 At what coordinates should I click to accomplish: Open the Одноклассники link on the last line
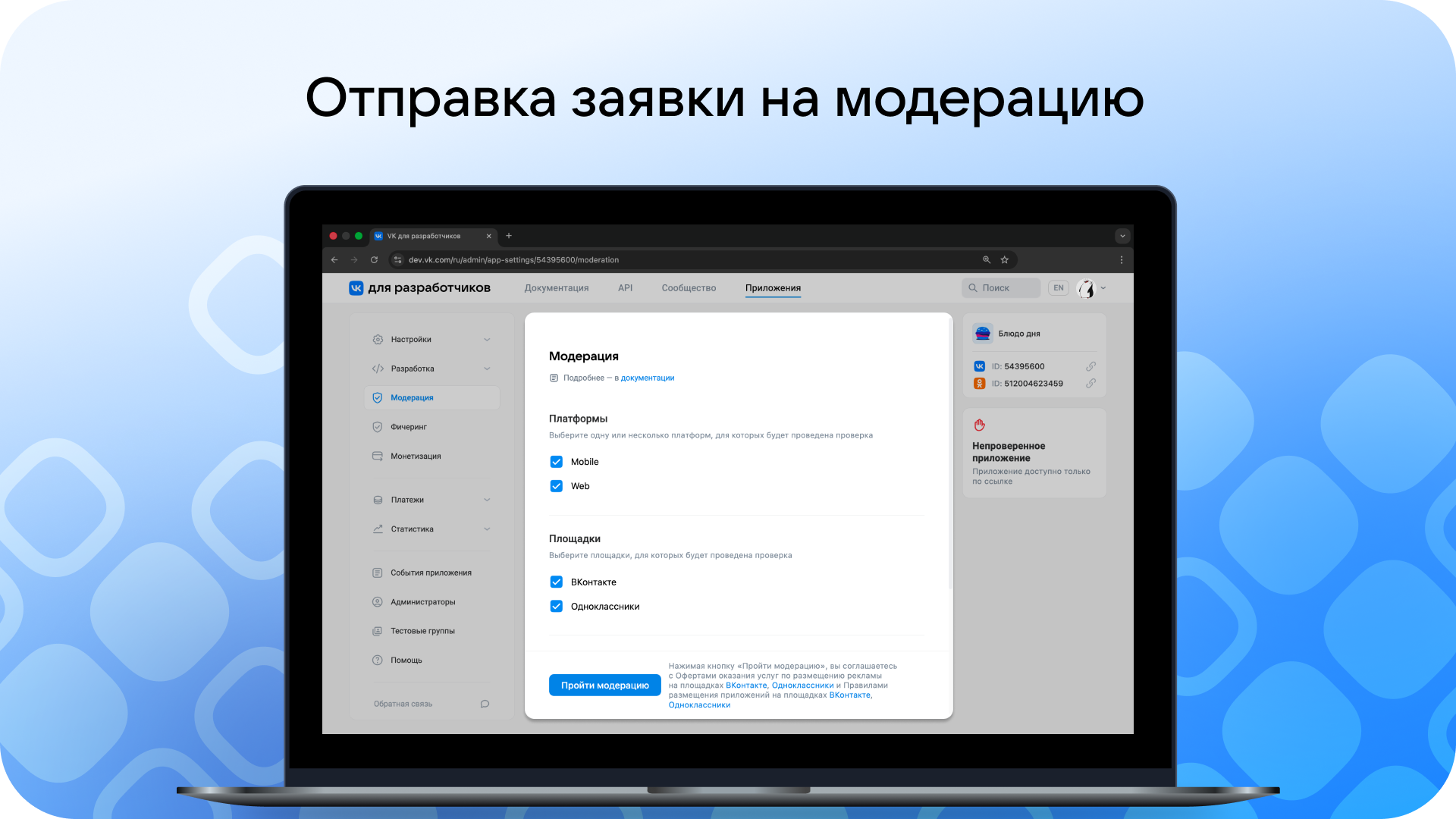pos(699,705)
